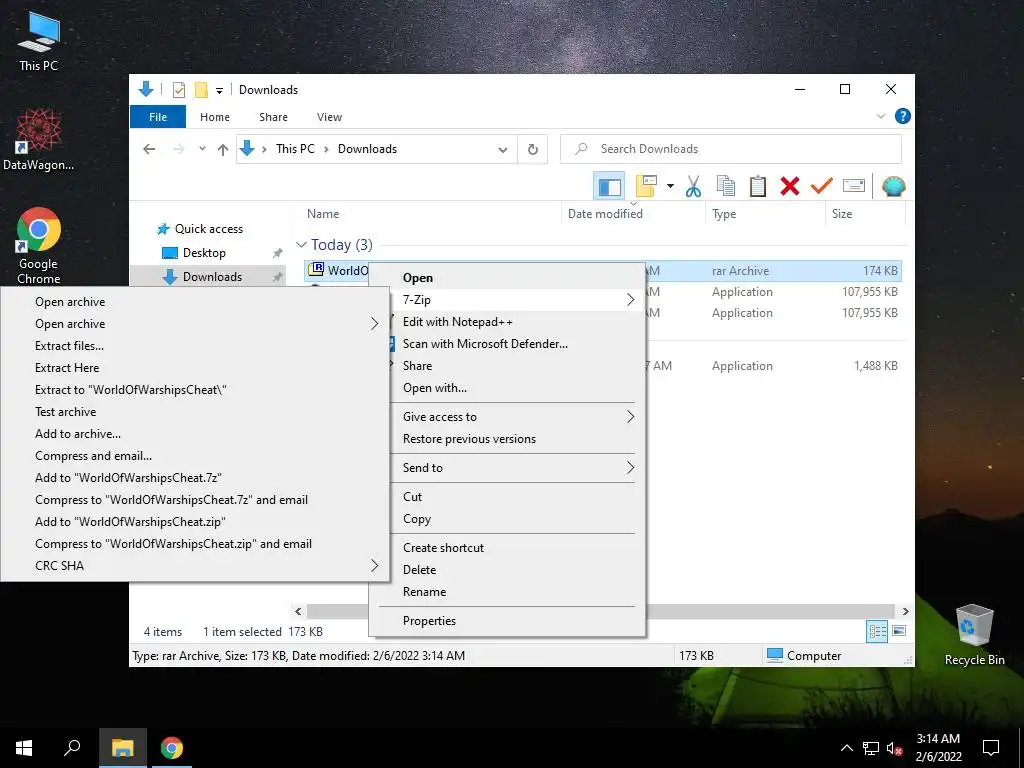Switch to the large thumbnails view icon
The height and width of the screenshot is (768, 1024).
click(x=899, y=631)
